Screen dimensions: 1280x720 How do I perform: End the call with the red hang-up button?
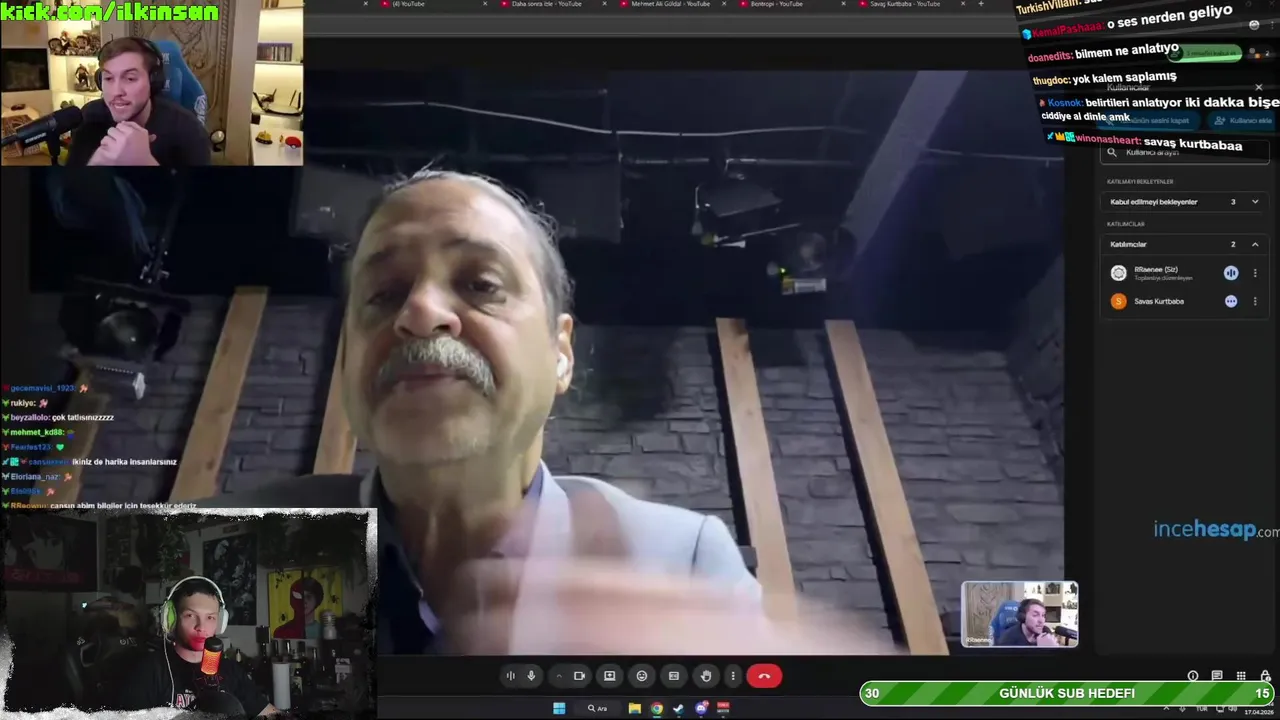[764, 676]
